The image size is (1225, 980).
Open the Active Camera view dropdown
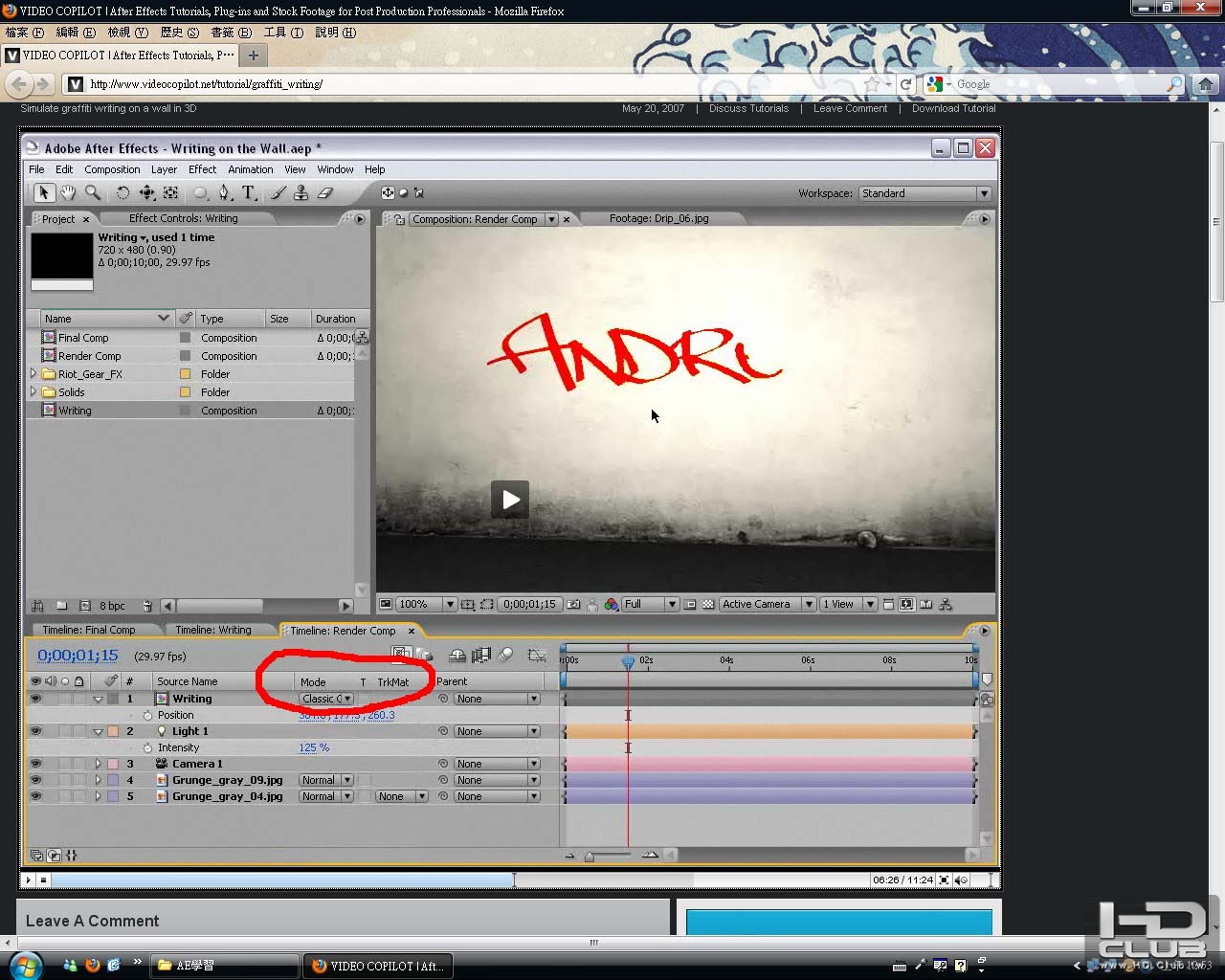tap(768, 604)
